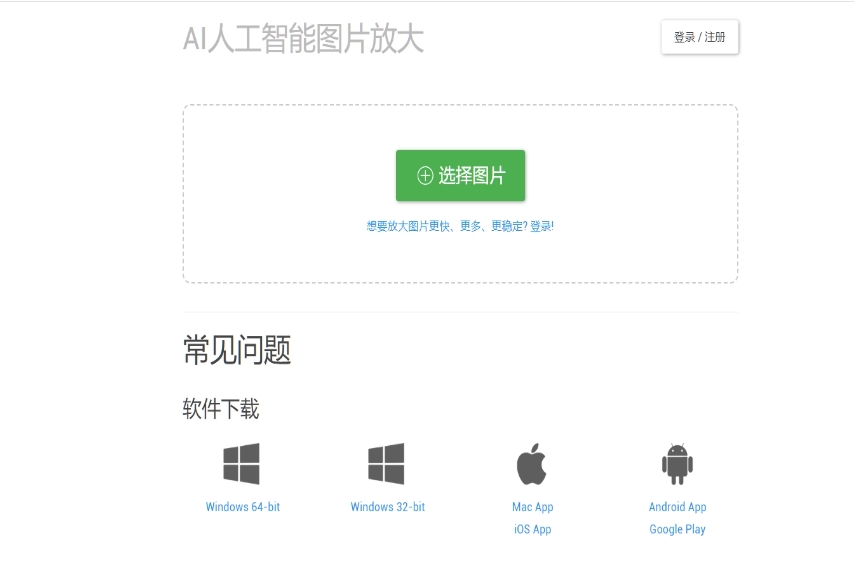Click the AI人工智能图片放大 page title
This screenshot has height=562, width=854.
click(x=303, y=39)
